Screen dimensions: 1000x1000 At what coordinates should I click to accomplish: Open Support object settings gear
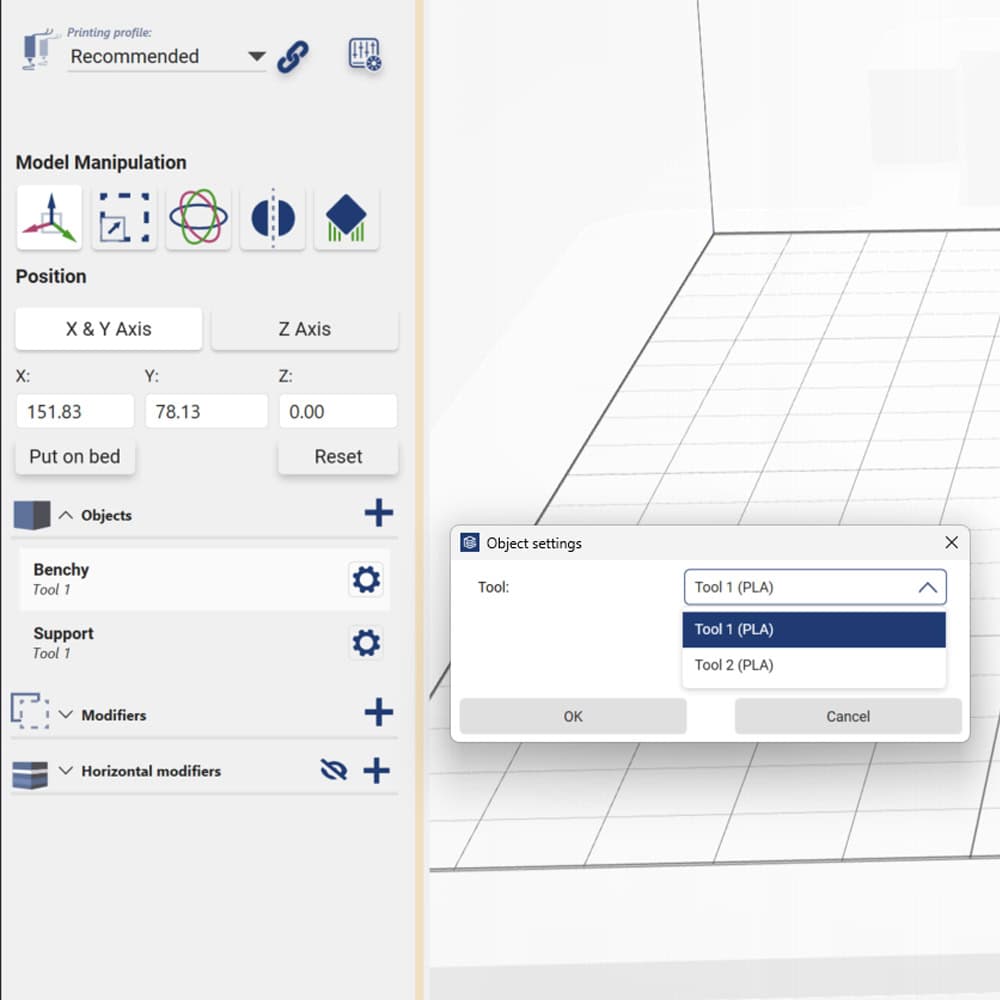[x=366, y=643]
